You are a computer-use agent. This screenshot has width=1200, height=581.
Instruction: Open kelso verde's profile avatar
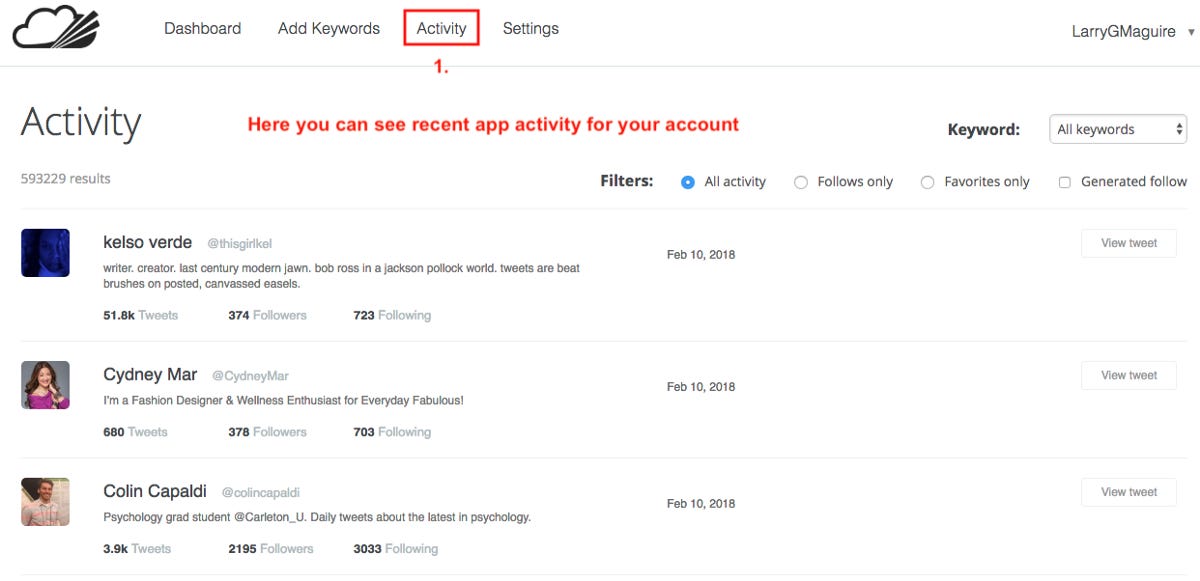[x=45, y=252]
